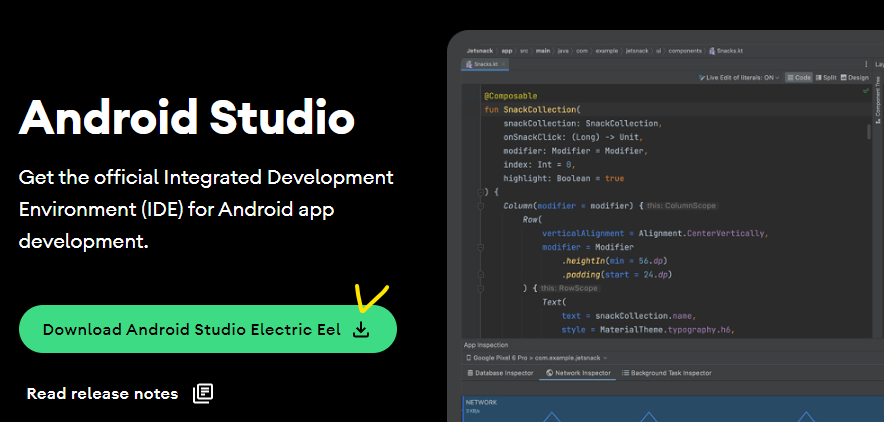Click the editor vertical scrollbar thumb

[x=869, y=132]
